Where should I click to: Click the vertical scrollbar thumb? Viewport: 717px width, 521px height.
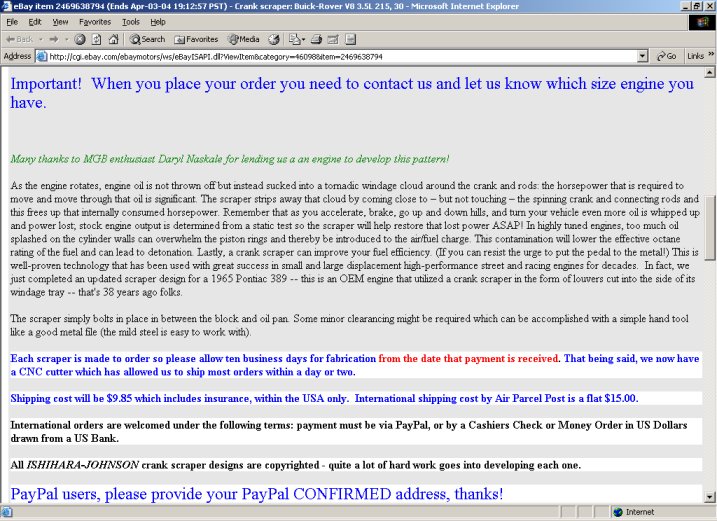pyautogui.click(x=710, y=227)
